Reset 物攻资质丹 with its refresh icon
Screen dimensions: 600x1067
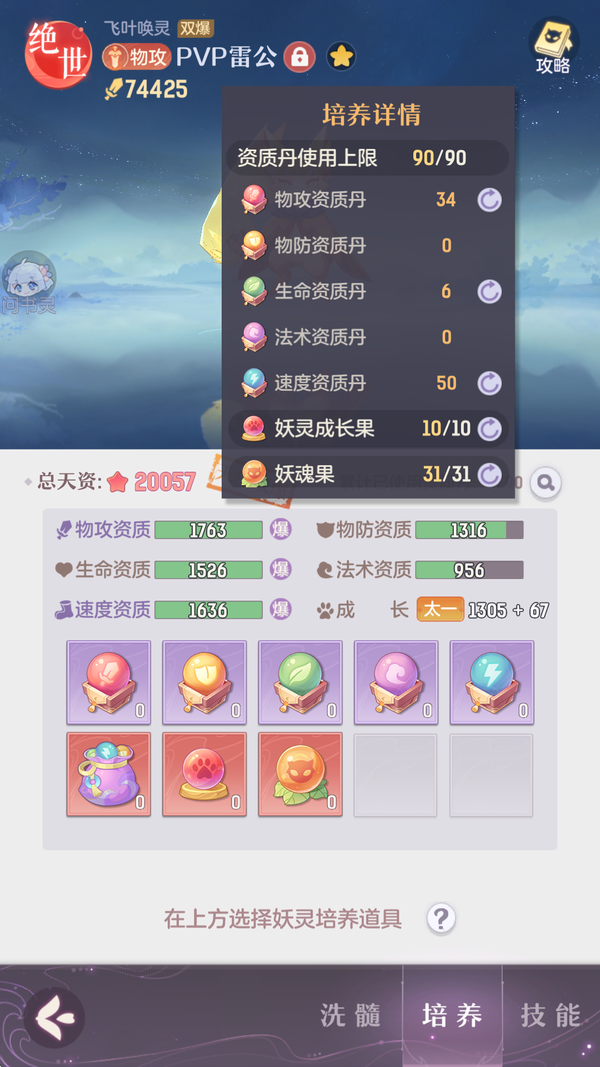(489, 200)
